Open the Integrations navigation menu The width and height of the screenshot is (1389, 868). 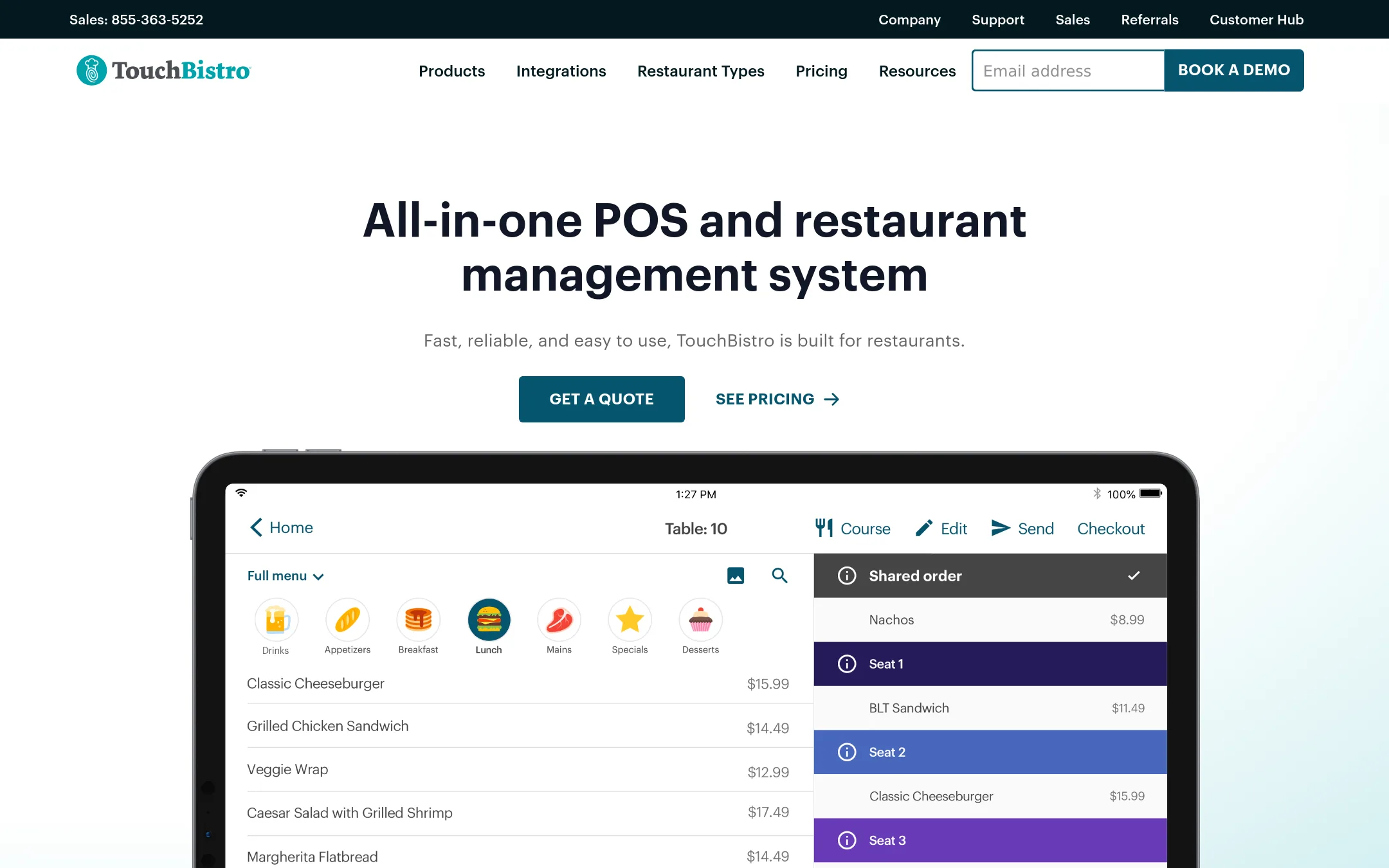click(x=561, y=71)
